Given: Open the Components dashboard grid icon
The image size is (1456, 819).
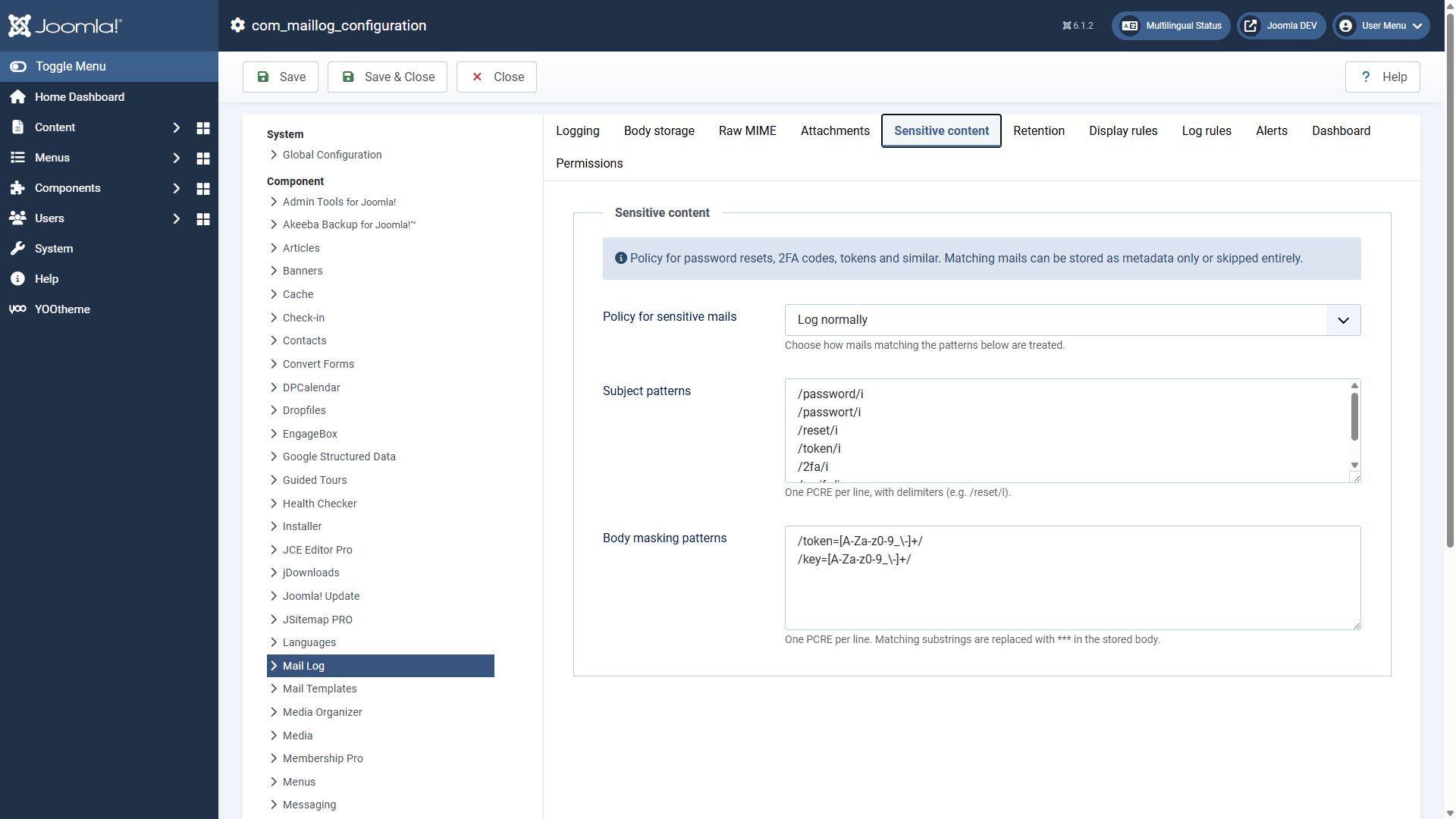Looking at the screenshot, I should click(203, 188).
